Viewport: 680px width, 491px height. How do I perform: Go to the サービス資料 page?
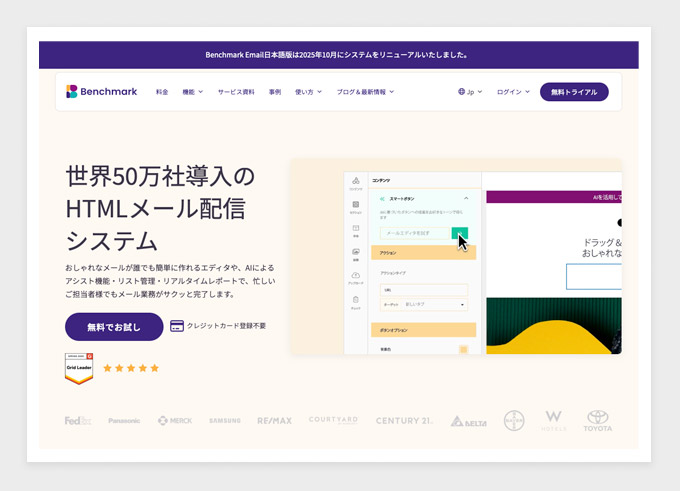point(236,92)
